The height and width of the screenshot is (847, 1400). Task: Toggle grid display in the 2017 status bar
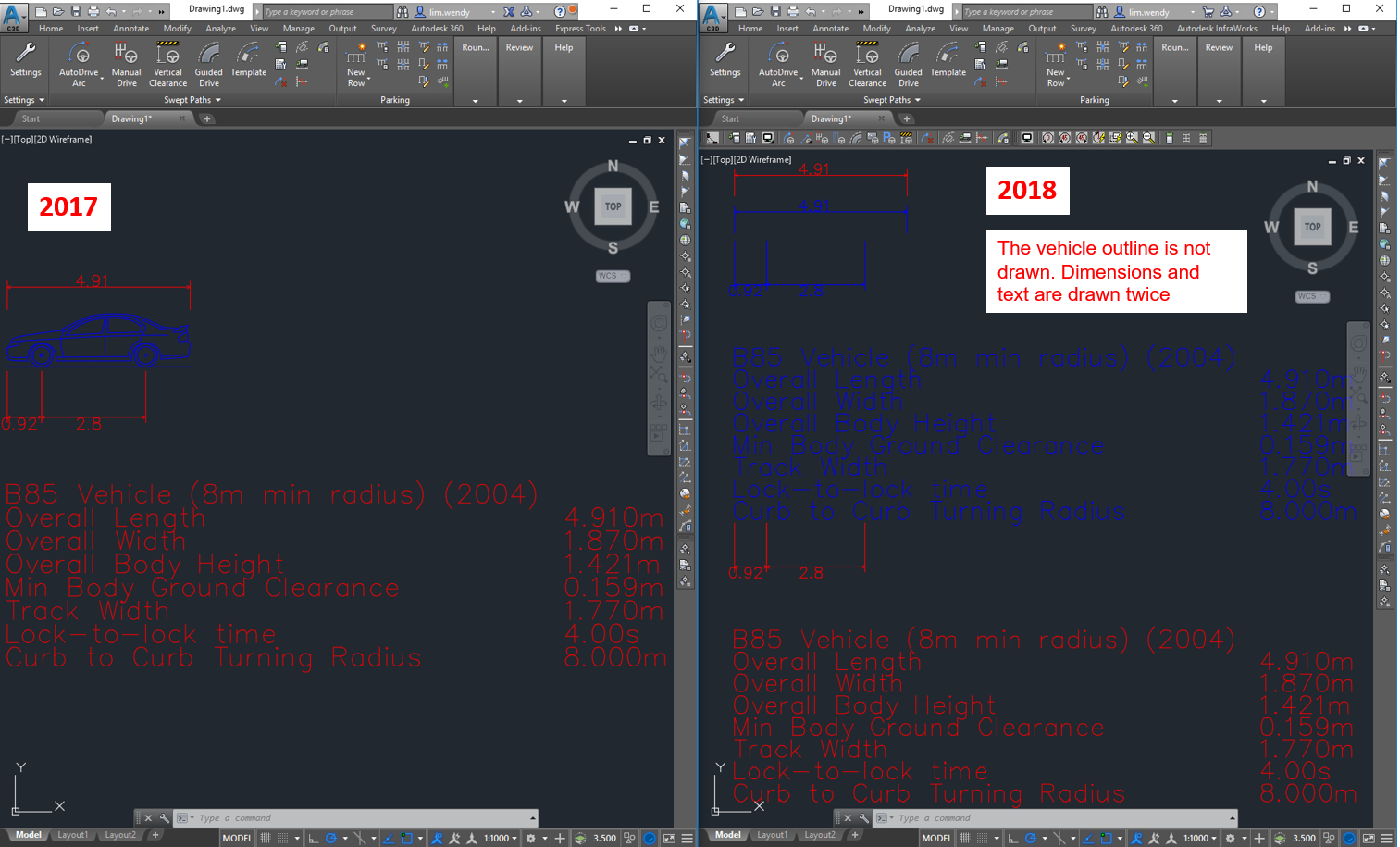pyautogui.click(x=266, y=839)
